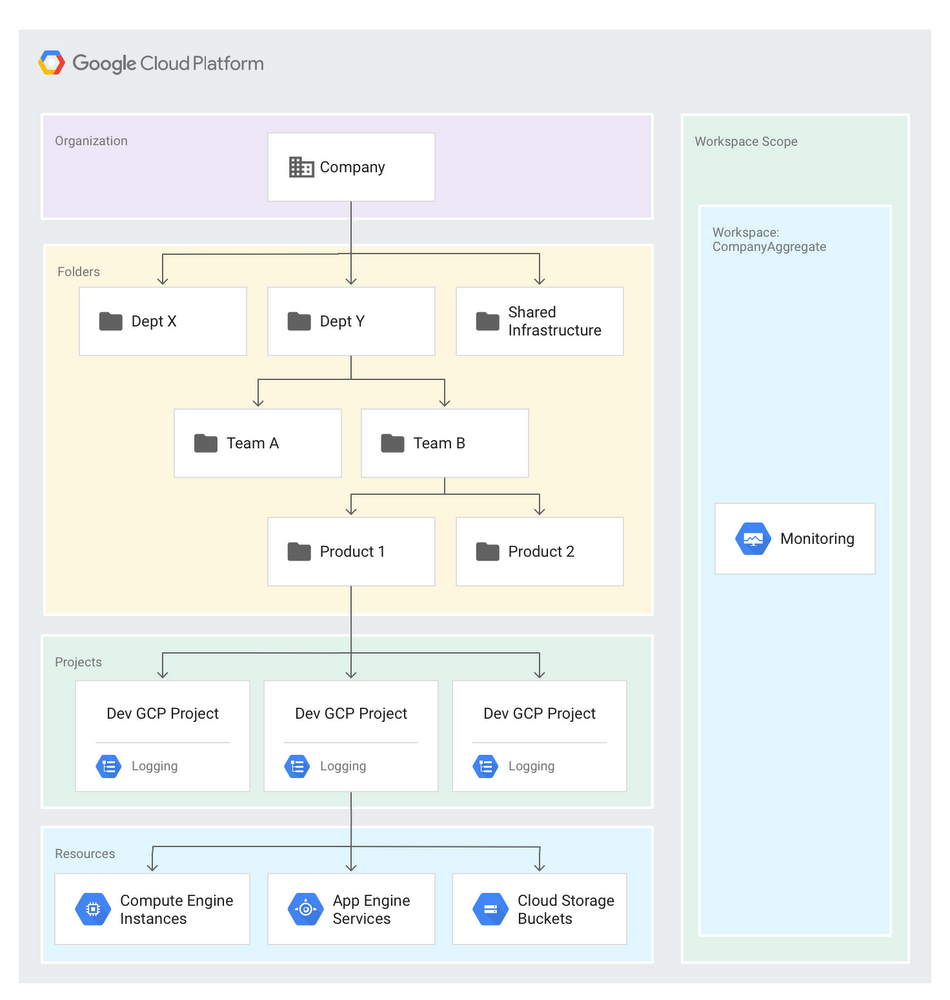Click Logging icon in the middle Dev GCP Project

(297, 767)
